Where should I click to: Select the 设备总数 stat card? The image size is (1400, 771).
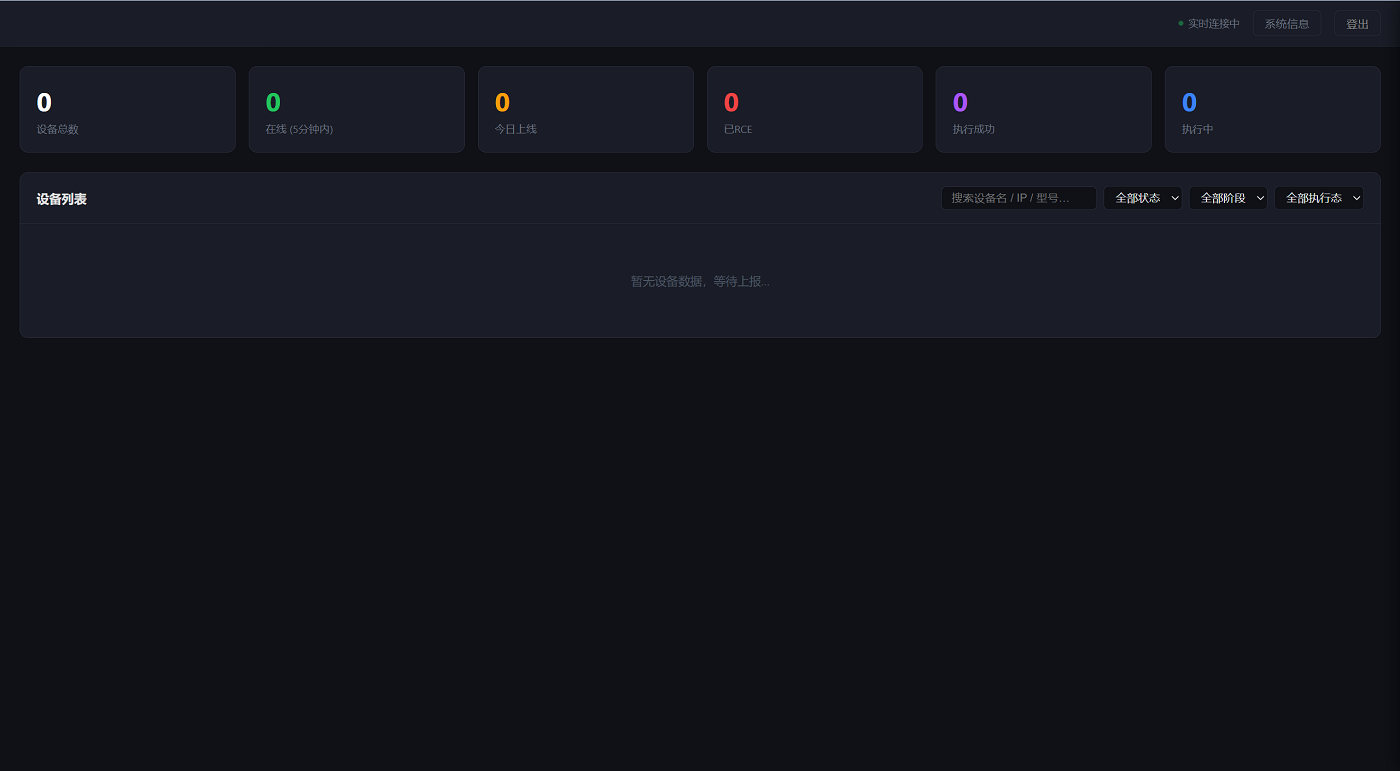[x=128, y=109]
